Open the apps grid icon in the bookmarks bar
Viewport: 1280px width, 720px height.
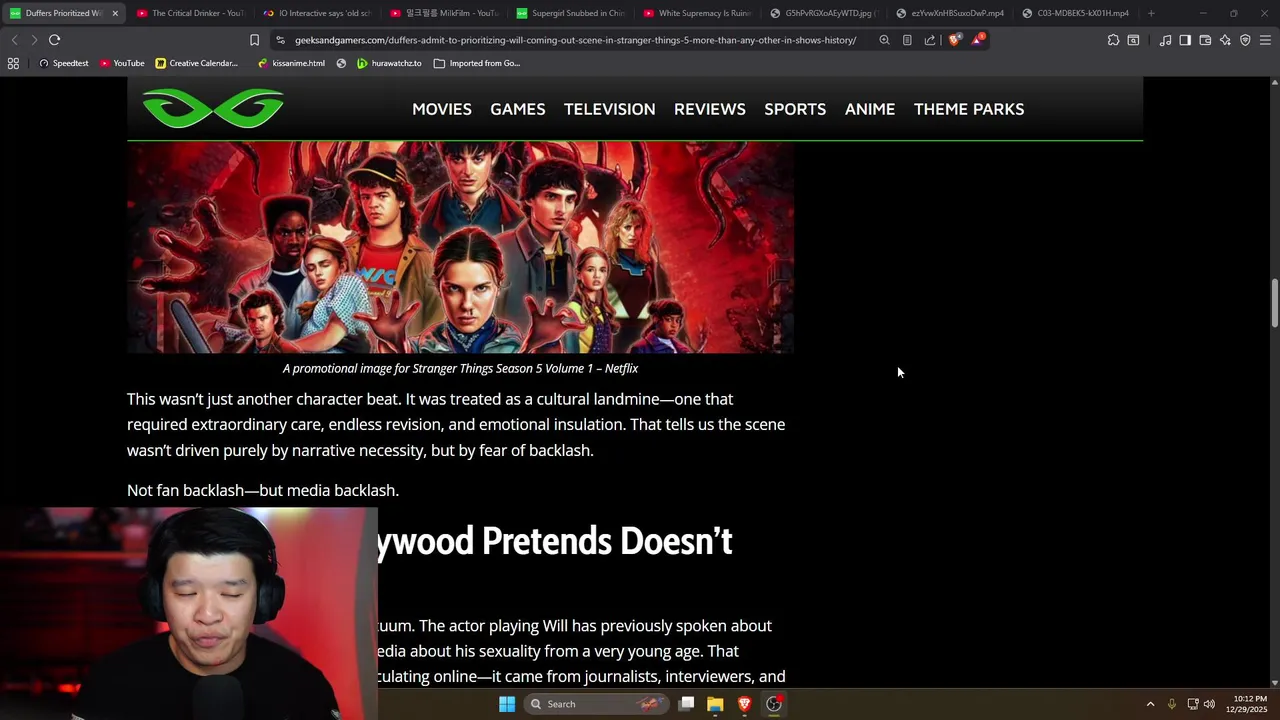13,63
